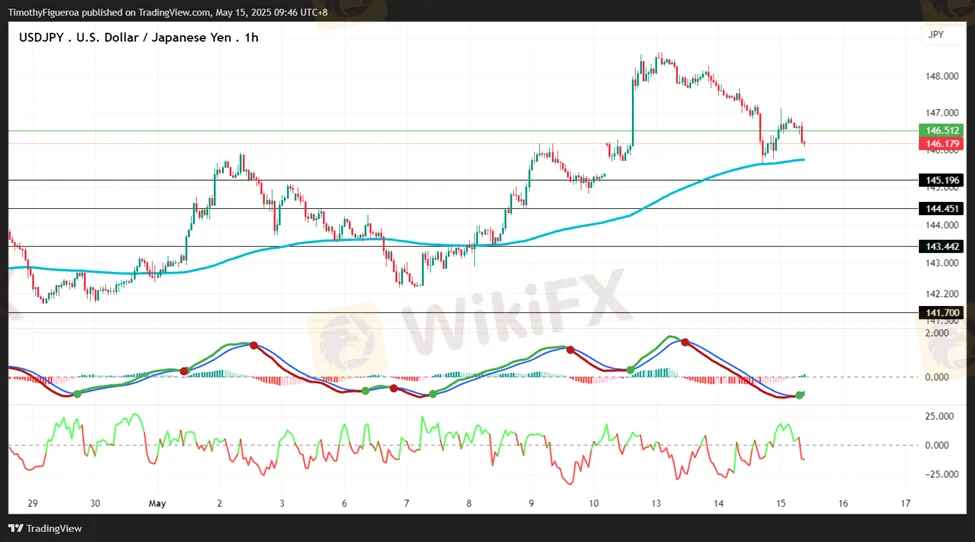Screen dimensions: 975x542
Task: Click the -25.000 oscillator scale value
Action: pyautogui.click(x=939, y=475)
